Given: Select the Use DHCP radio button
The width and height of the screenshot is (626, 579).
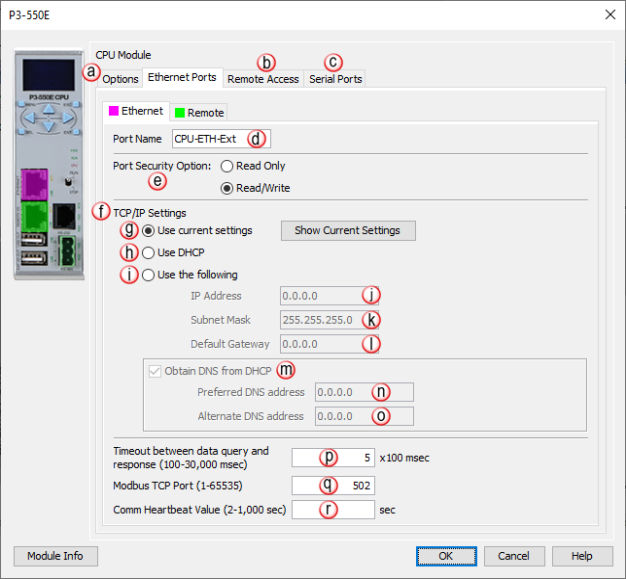Looking at the screenshot, I should point(149,252).
